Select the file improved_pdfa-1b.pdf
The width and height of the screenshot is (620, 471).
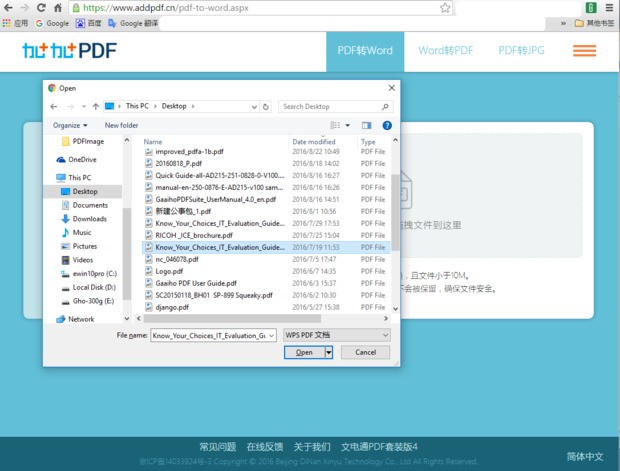266,151
